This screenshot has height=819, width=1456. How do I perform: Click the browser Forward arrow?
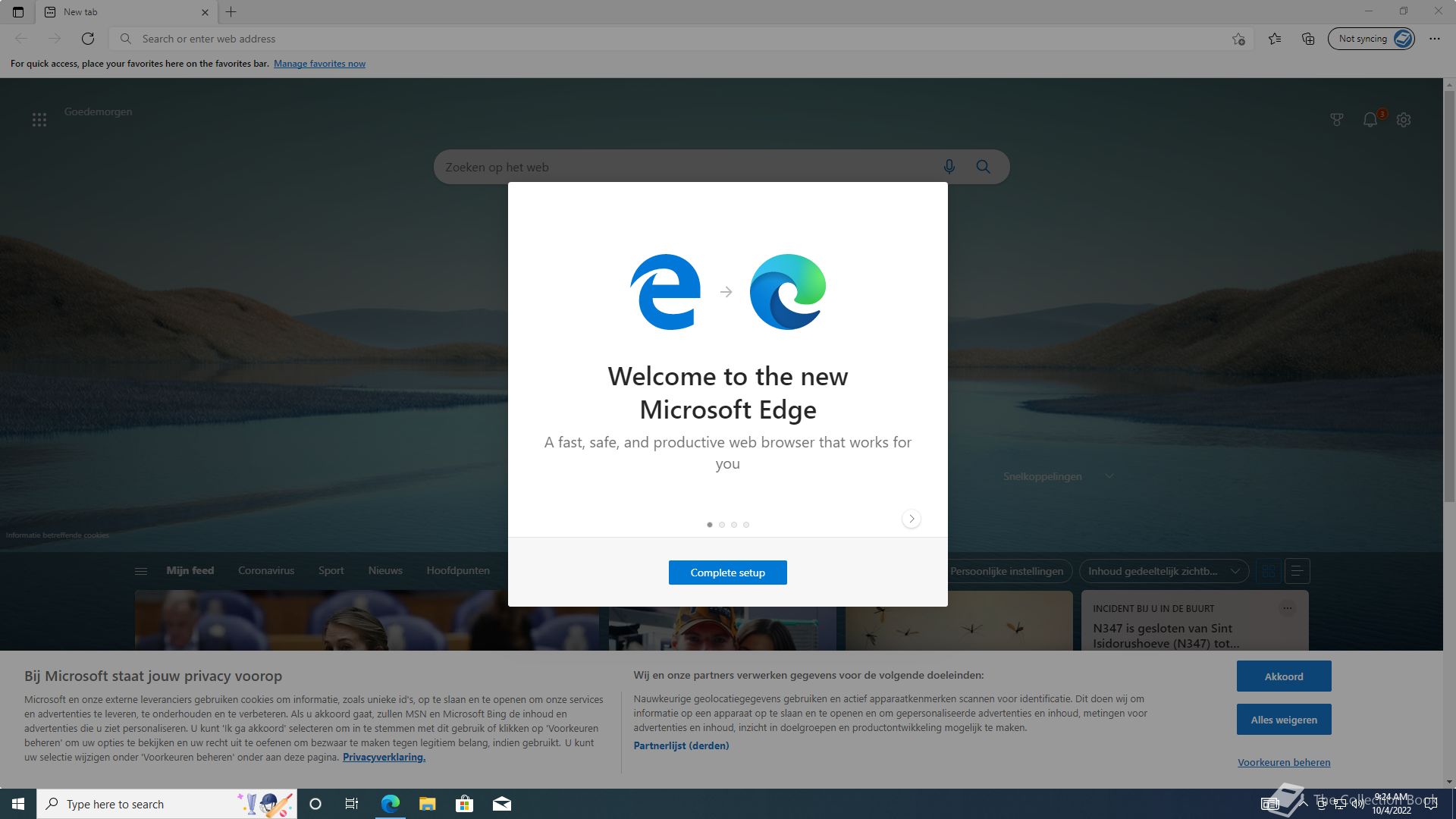pos(55,39)
